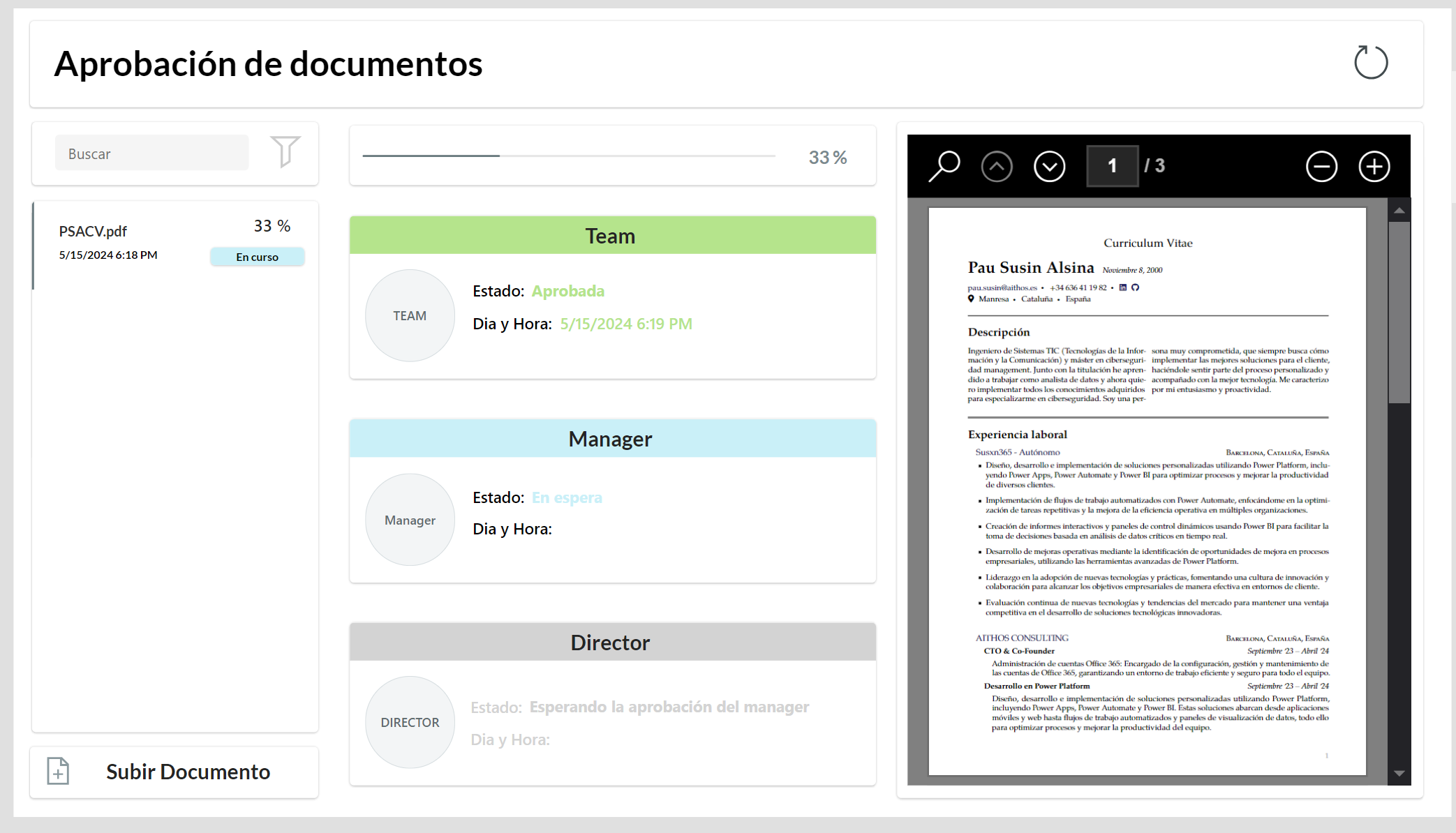This screenshot has width=1456, height=833.
Task: Click the TEAM avatar circle
Action: pos(410,315)
